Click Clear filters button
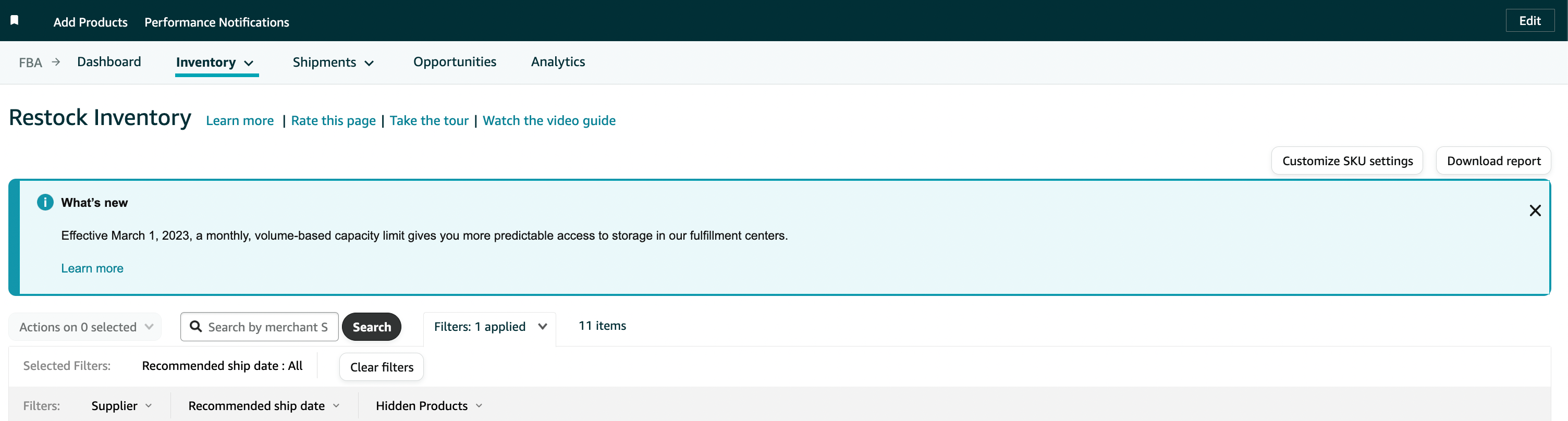 coord(382,367)
